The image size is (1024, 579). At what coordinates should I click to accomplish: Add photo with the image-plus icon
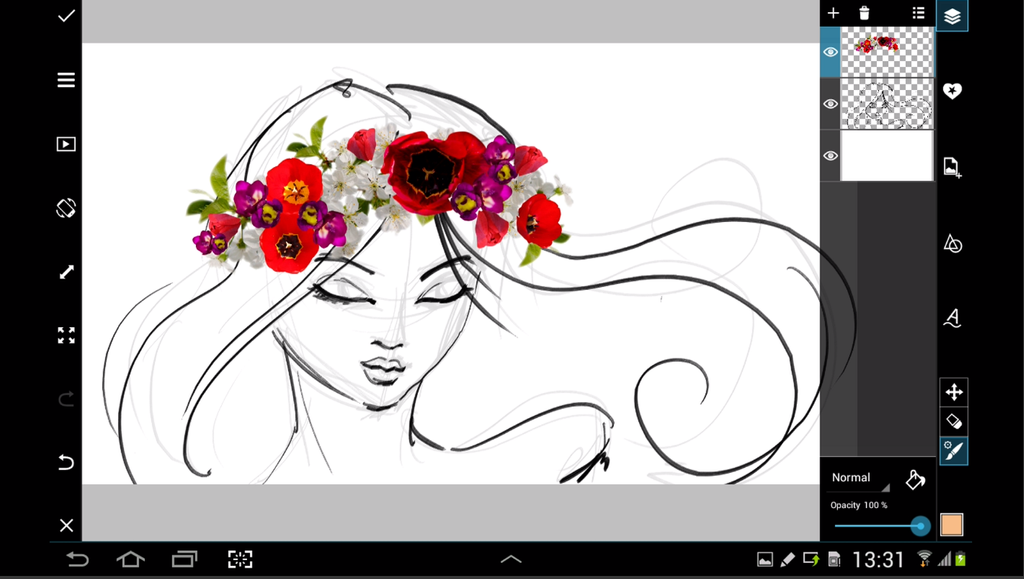tap(952, 167)
